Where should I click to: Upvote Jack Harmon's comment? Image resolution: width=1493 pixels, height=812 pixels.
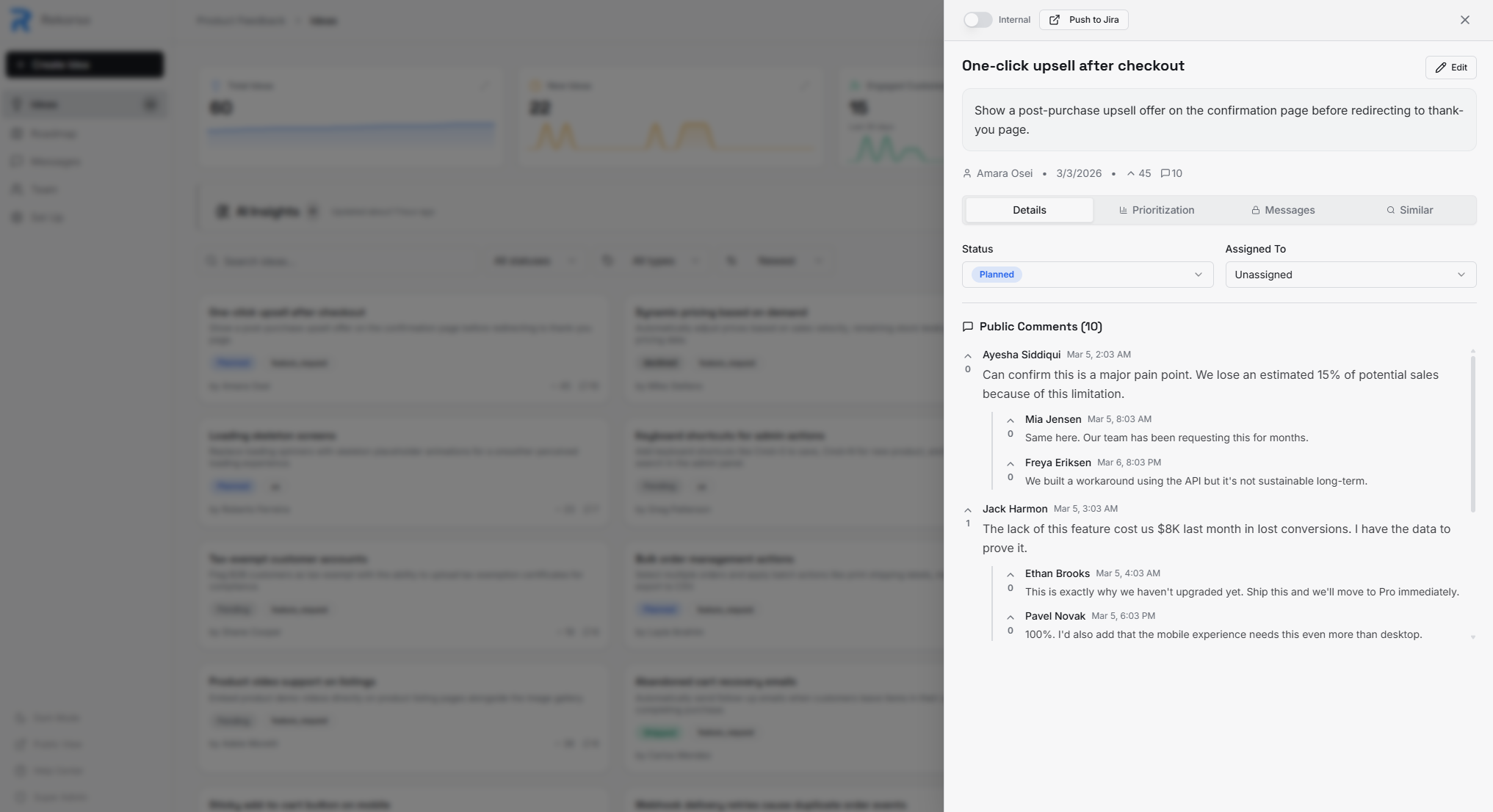pyautogui.click(x=968, y=509)
